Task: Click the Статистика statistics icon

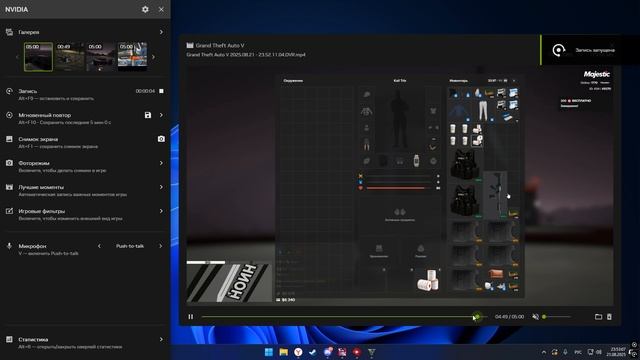Action: pos(9,339)
